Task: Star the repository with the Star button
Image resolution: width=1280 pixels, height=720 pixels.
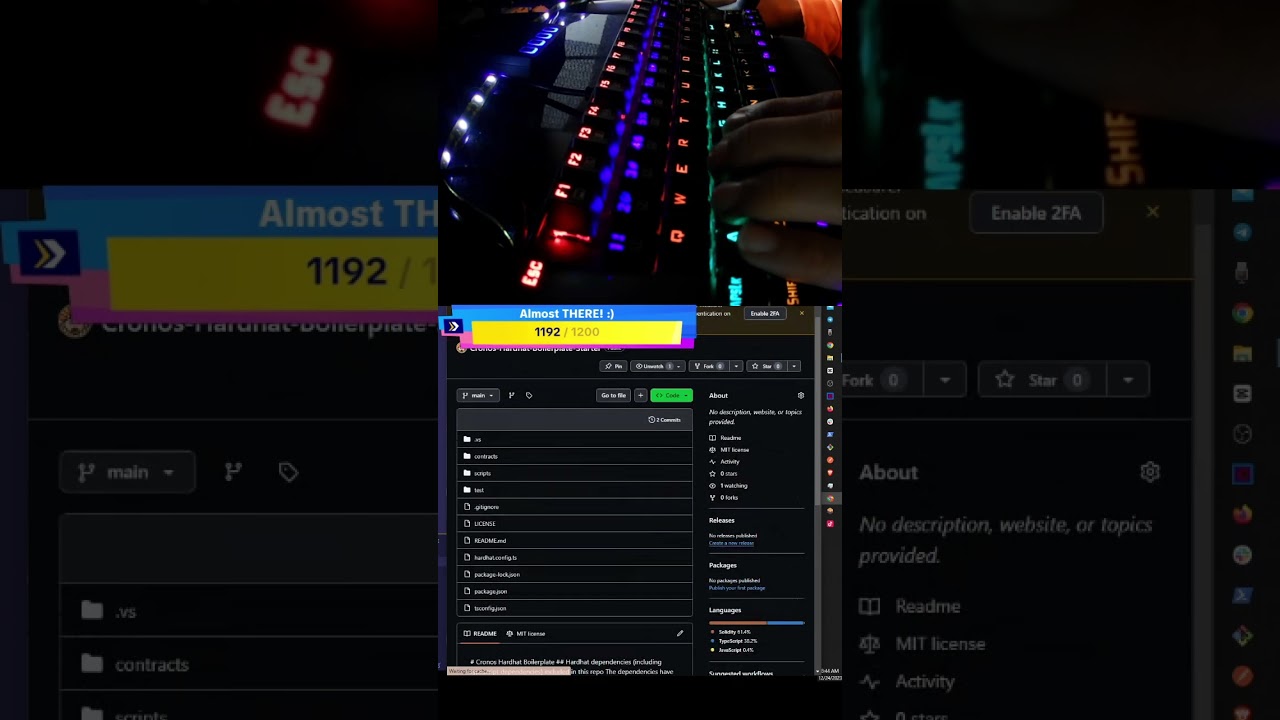Action: point(767,367)
